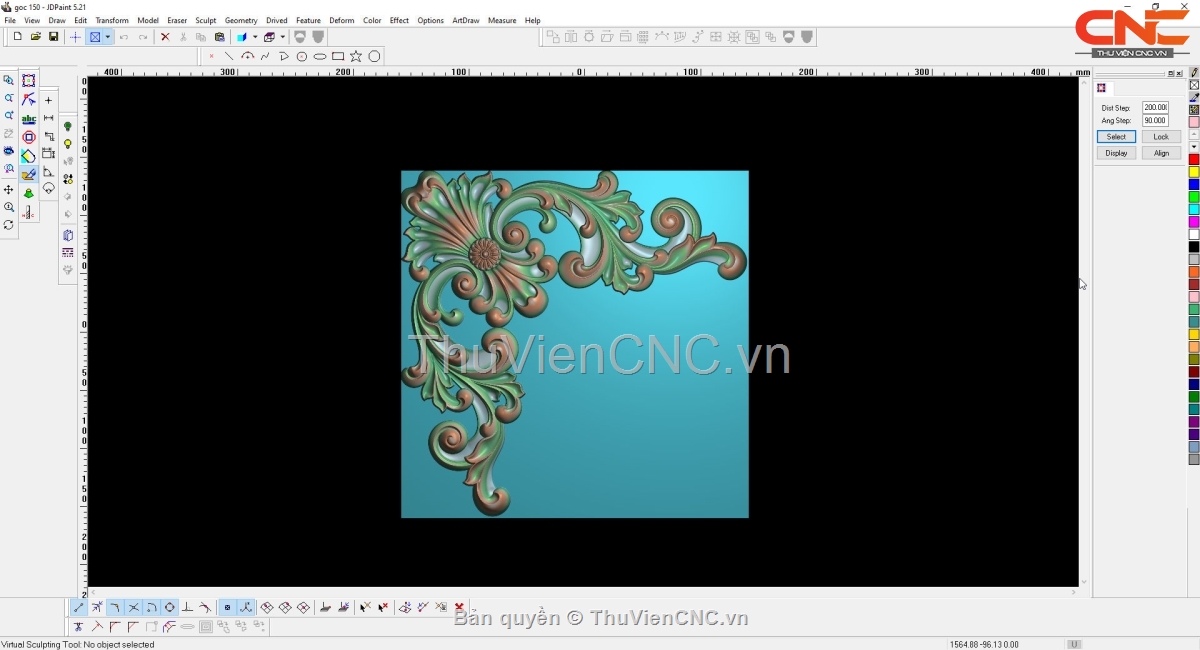1200x650 pixels.
Task: Open the File menu
Action: (10, 20)
